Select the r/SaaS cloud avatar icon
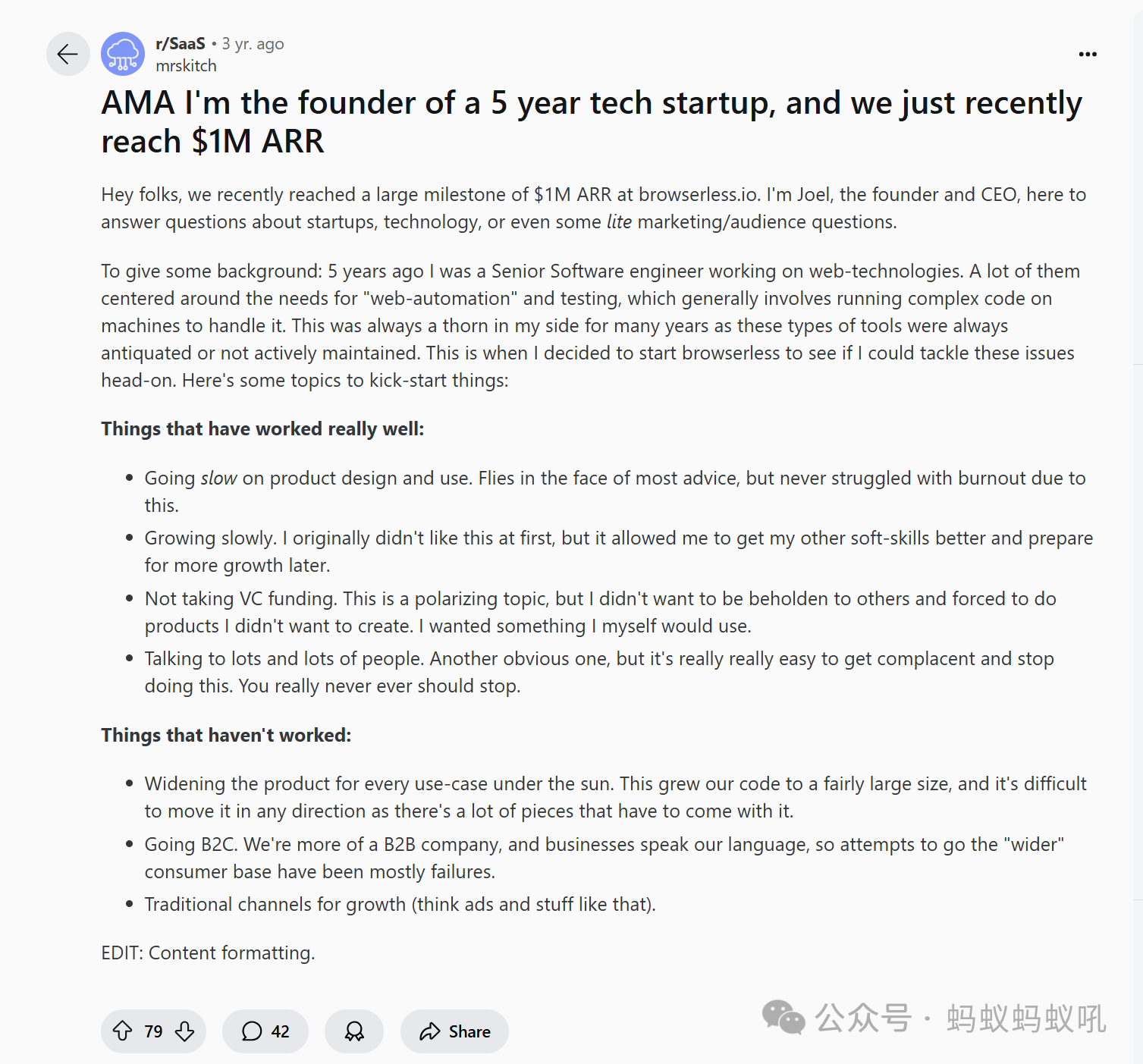 click(x=121, y=54)
